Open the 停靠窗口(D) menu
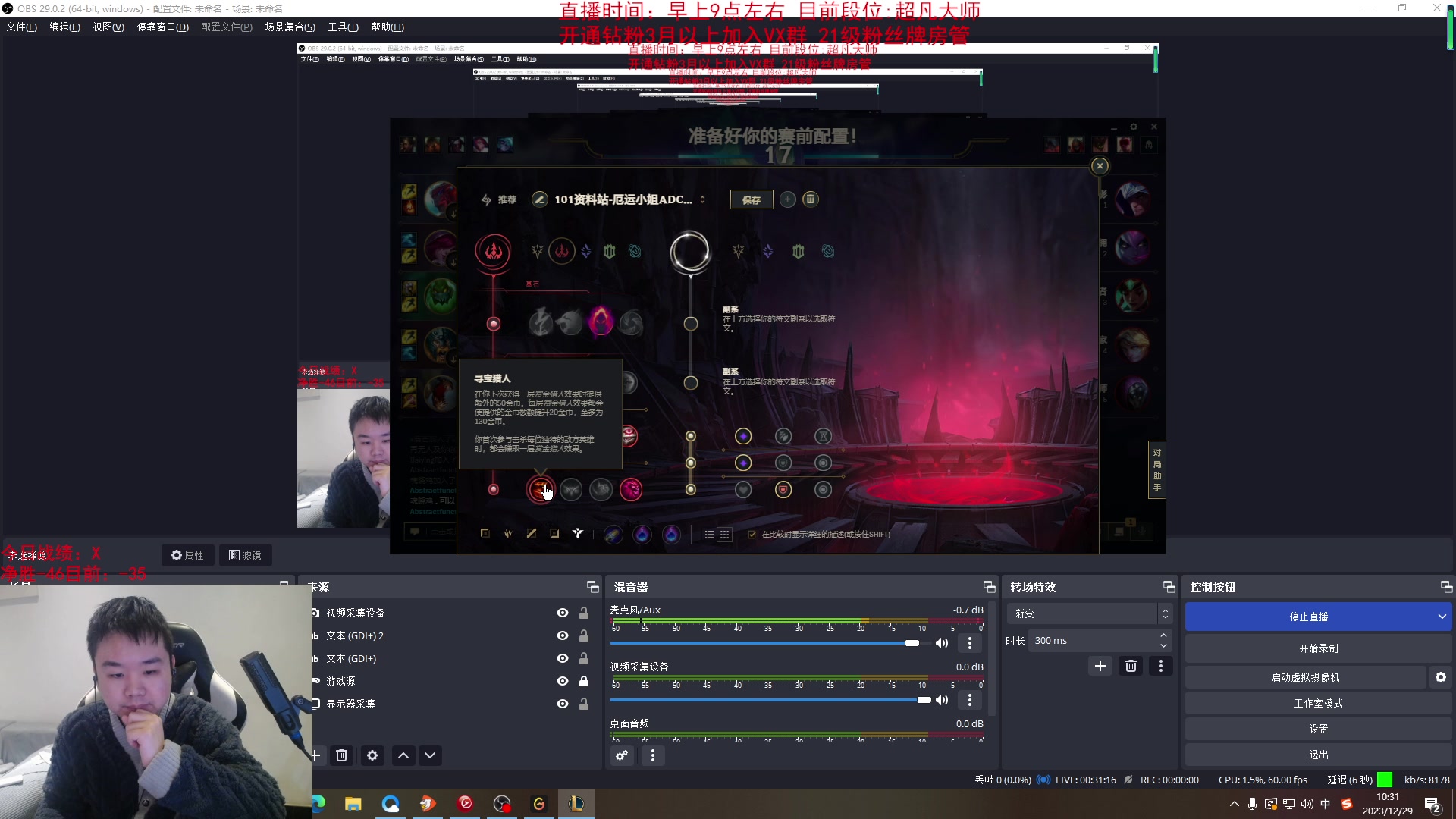 pos(162,27)
